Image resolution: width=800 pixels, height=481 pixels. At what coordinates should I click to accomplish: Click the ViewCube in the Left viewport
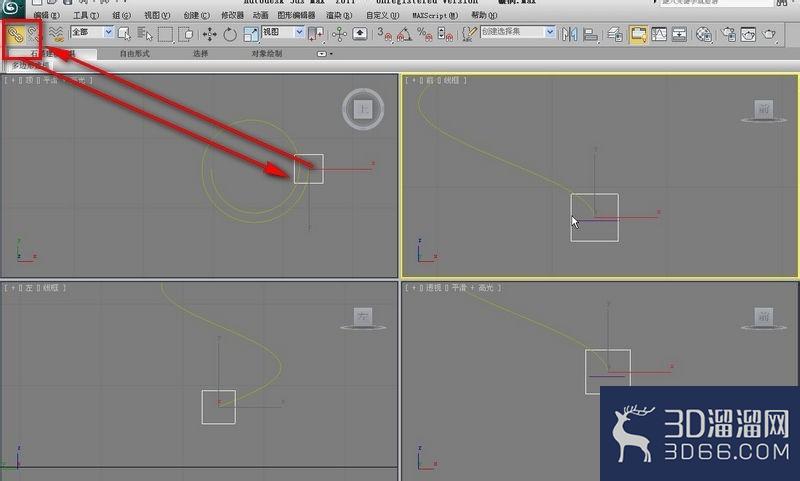pyautogui.click(x=363, y=317)
